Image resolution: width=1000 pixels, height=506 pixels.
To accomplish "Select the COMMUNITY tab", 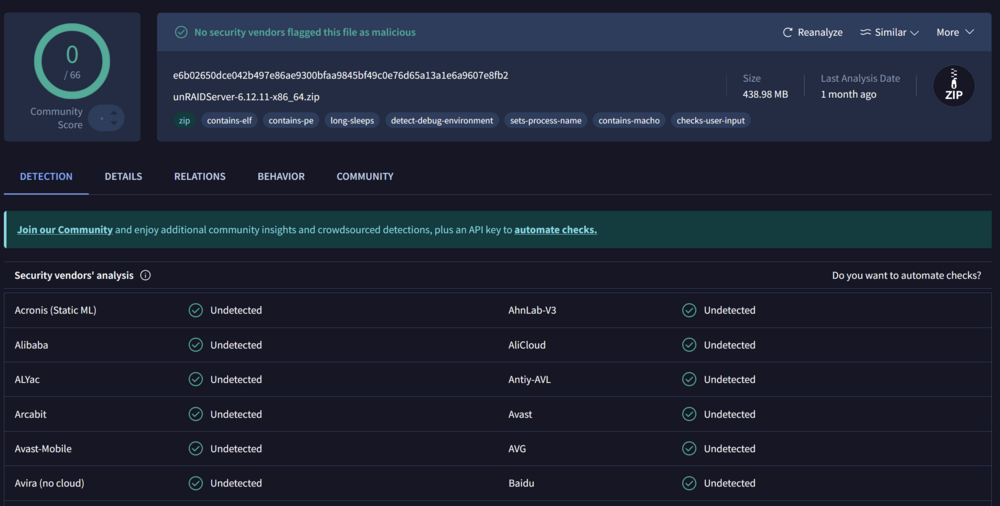I will coord(365,176).
